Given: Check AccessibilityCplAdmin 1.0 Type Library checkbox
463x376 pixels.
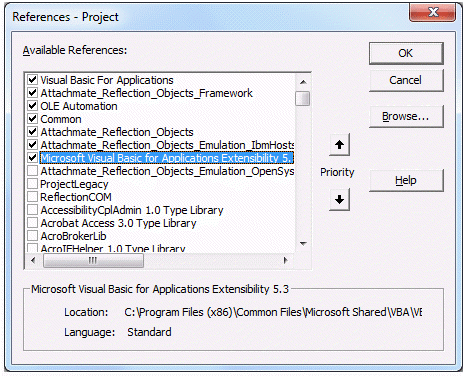Looking at the screenshot, I should [32, 210].
